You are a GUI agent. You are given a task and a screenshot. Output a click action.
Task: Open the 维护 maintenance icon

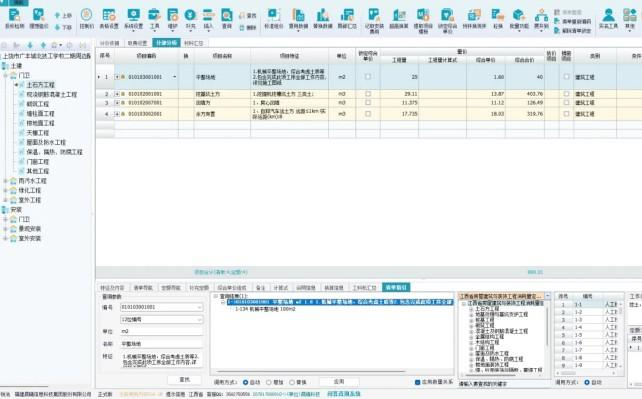(173, 15)
